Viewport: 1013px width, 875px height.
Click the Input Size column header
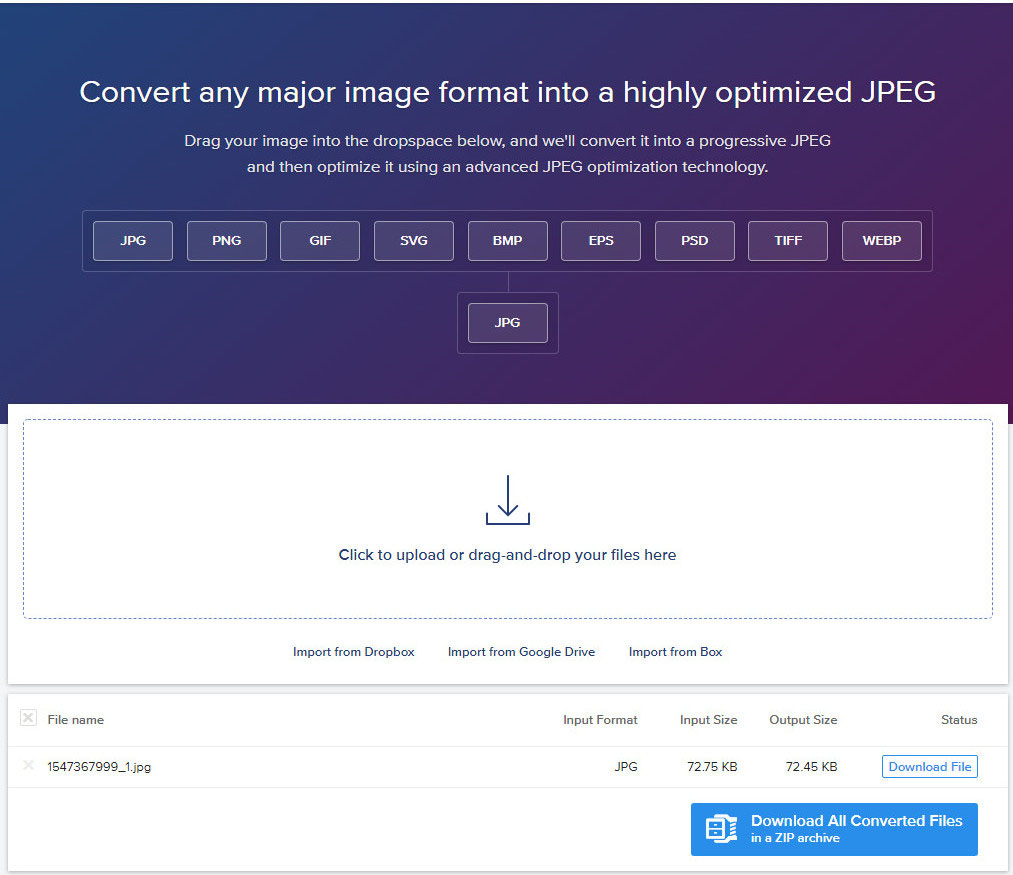(x=708, y=720)
